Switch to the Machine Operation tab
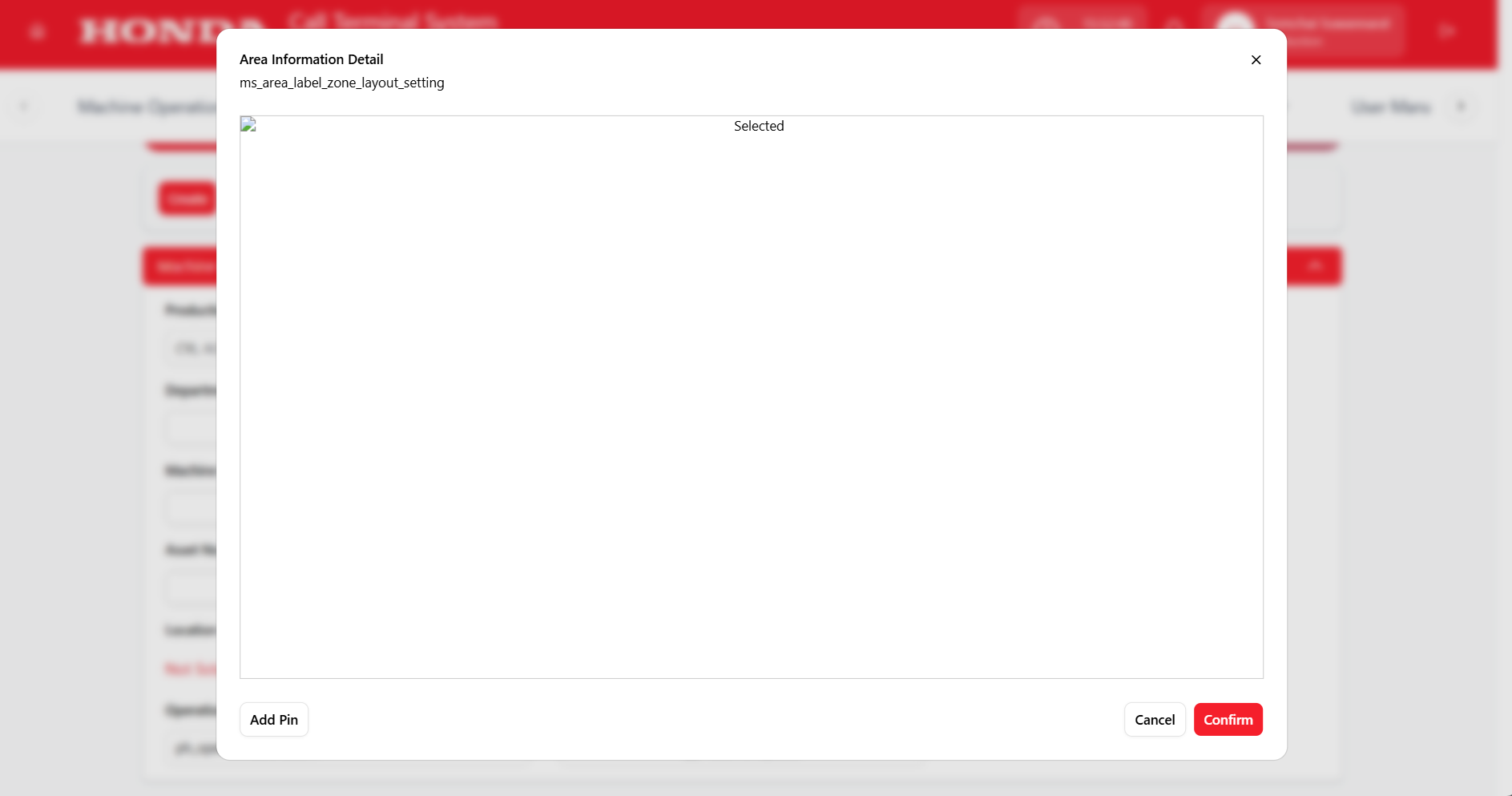Image resolution: width=1512 pixels, height=796 pixels. 146,107
